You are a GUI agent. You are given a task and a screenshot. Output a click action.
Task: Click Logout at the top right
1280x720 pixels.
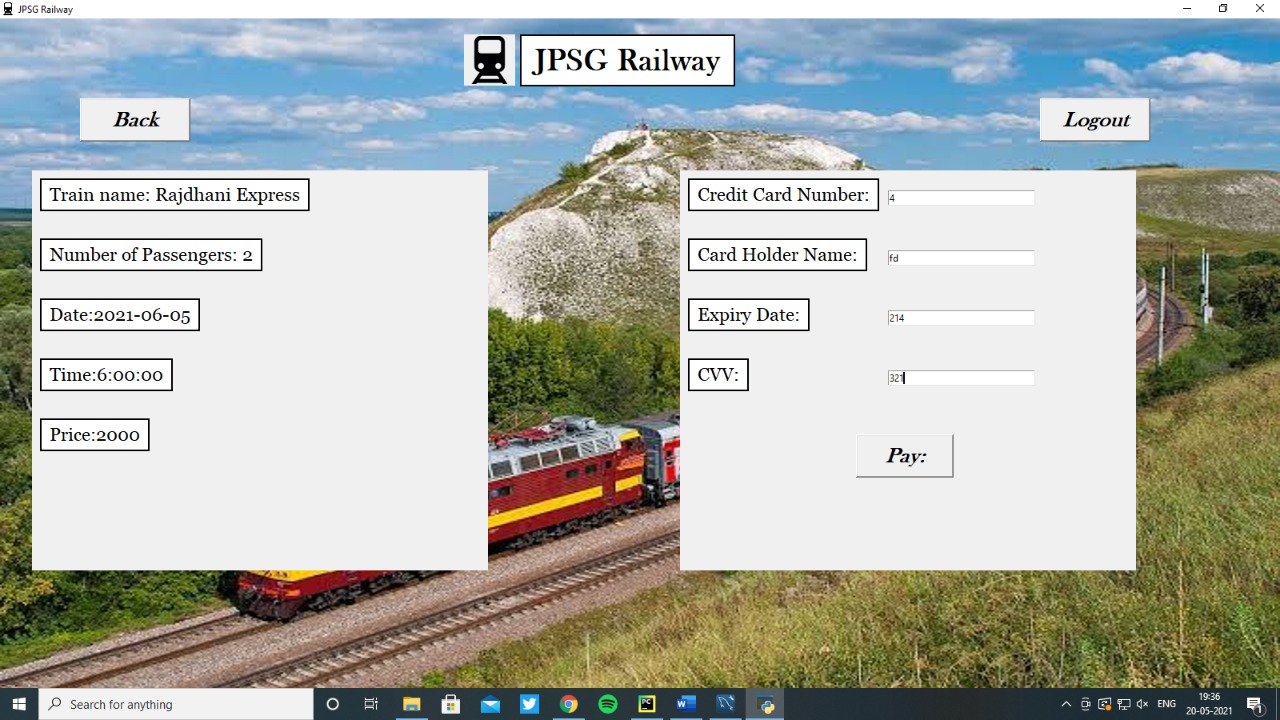pos(1095,119)
